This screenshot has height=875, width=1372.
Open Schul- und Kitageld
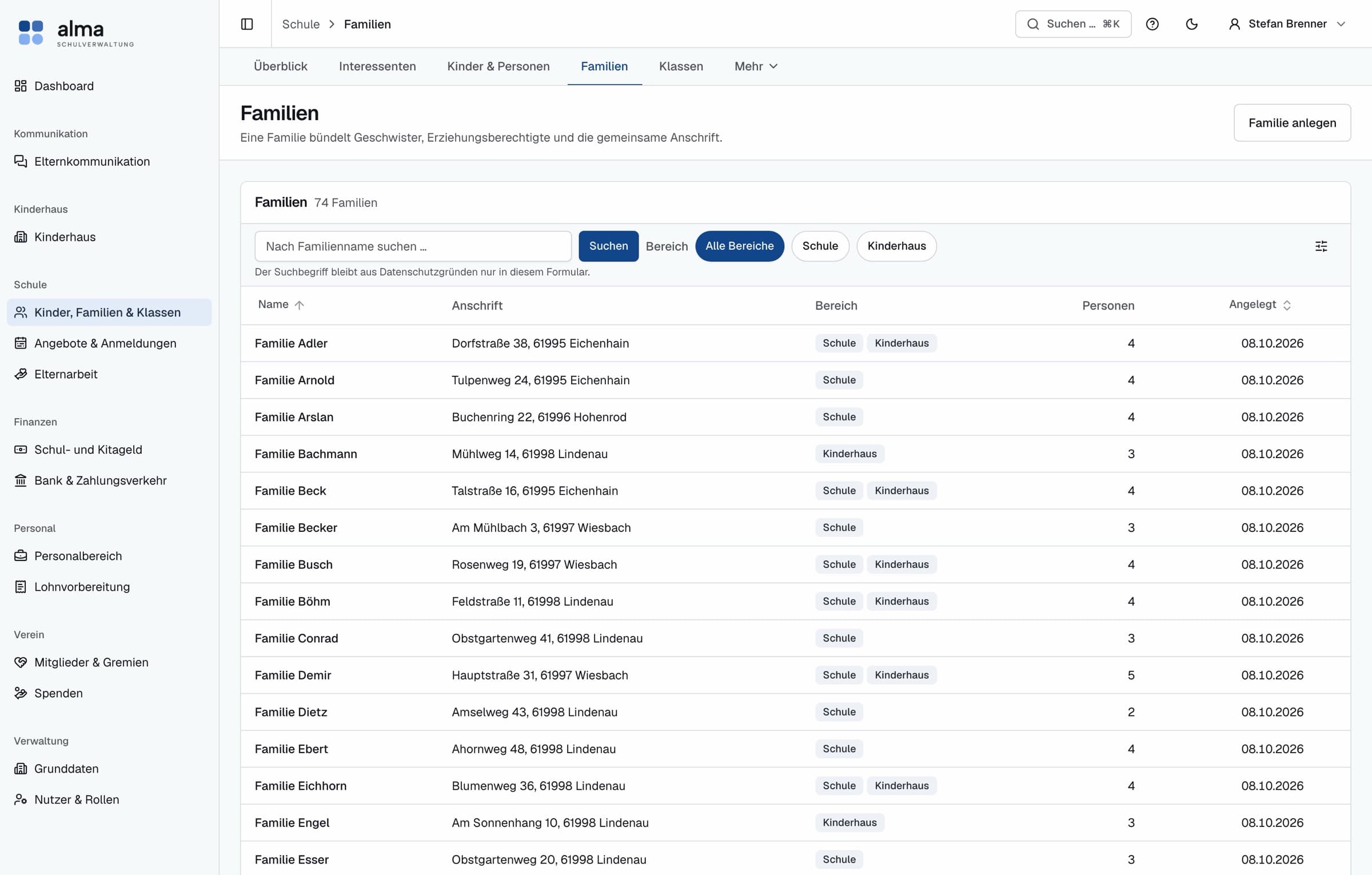click(x=109, y=450)
